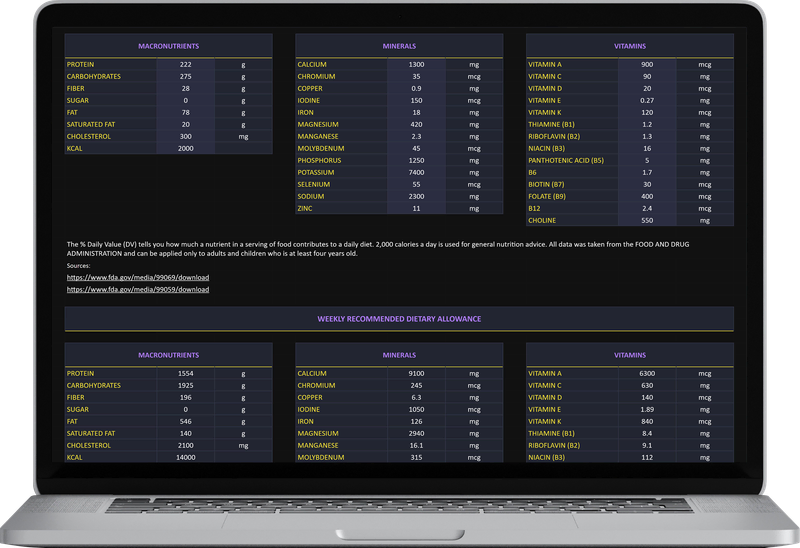Select daily SATURATED FAT value 20

(186, 124)
